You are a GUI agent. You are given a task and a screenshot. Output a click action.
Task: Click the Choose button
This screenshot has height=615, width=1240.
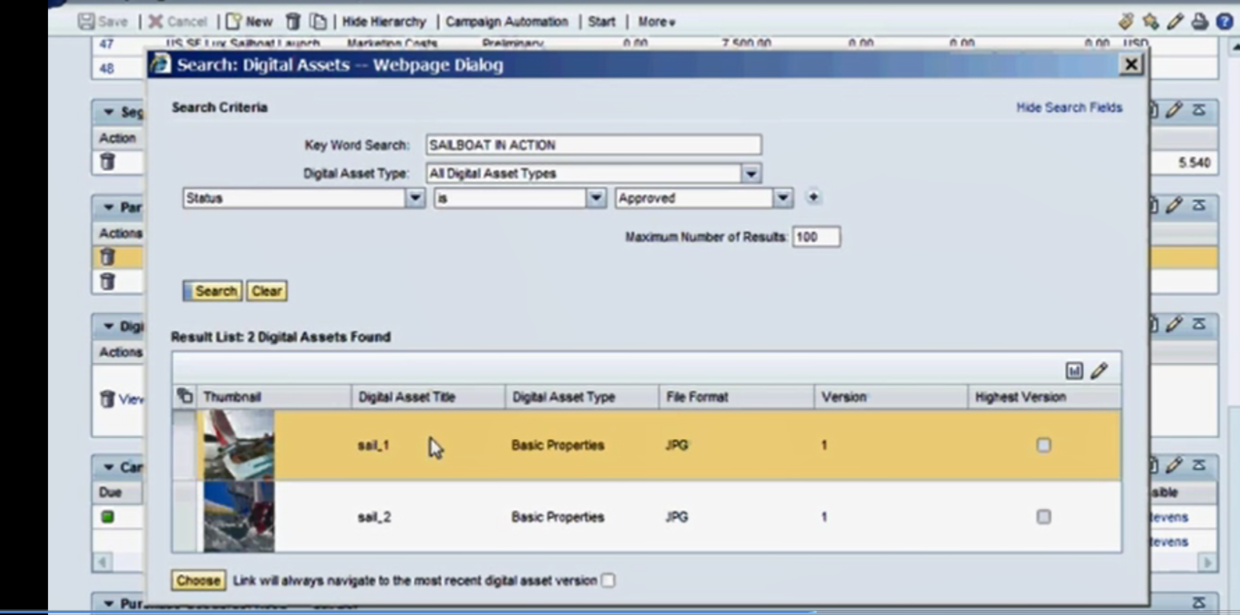click(x=198, y=580)
